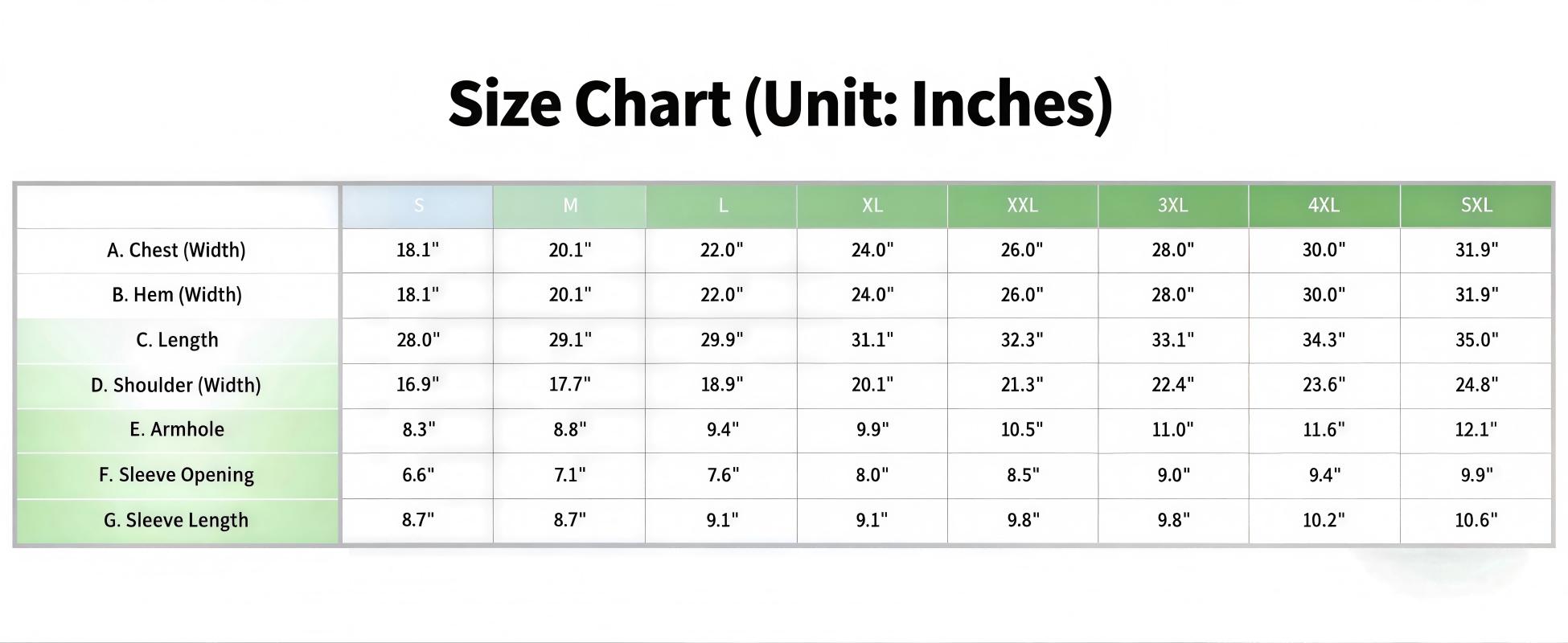Viewport: 1568px width, 643px height.
Task: Click the E. Armhole row label
Action: pos(177,429)
